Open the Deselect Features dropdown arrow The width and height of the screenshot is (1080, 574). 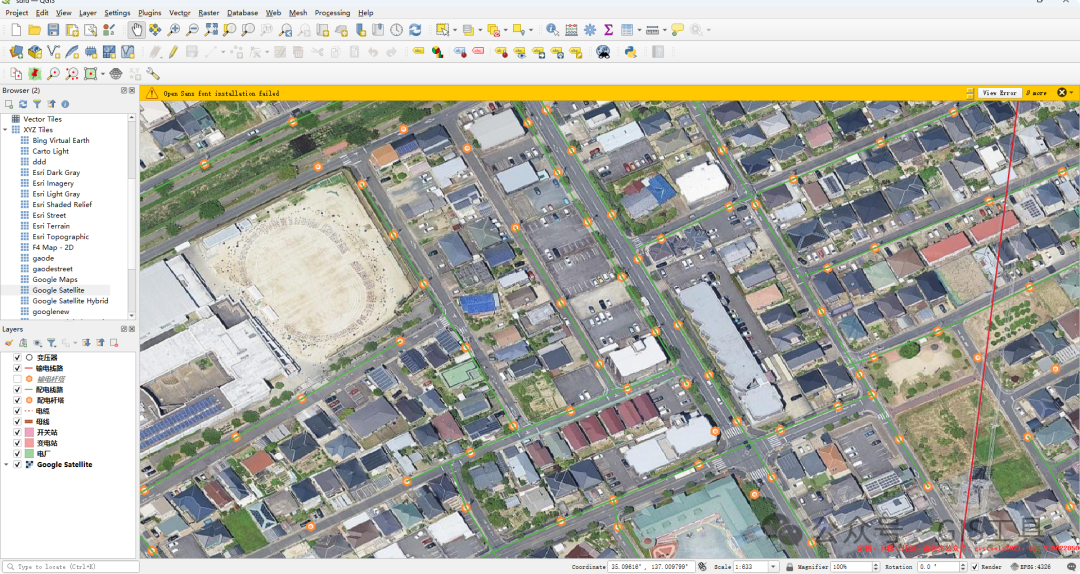[506, 30]
